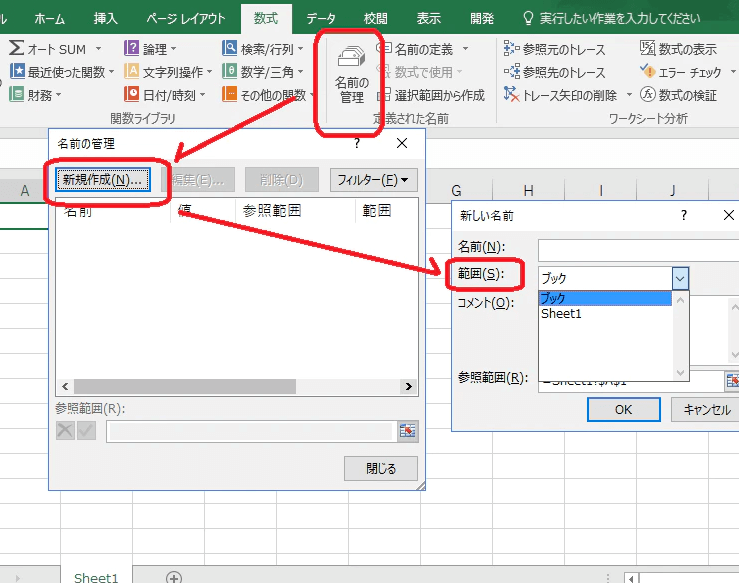This screenshot has width=739, height=583.
Task: Expand 名前の定義 dropdown arrow
Action: coord(465,49)
